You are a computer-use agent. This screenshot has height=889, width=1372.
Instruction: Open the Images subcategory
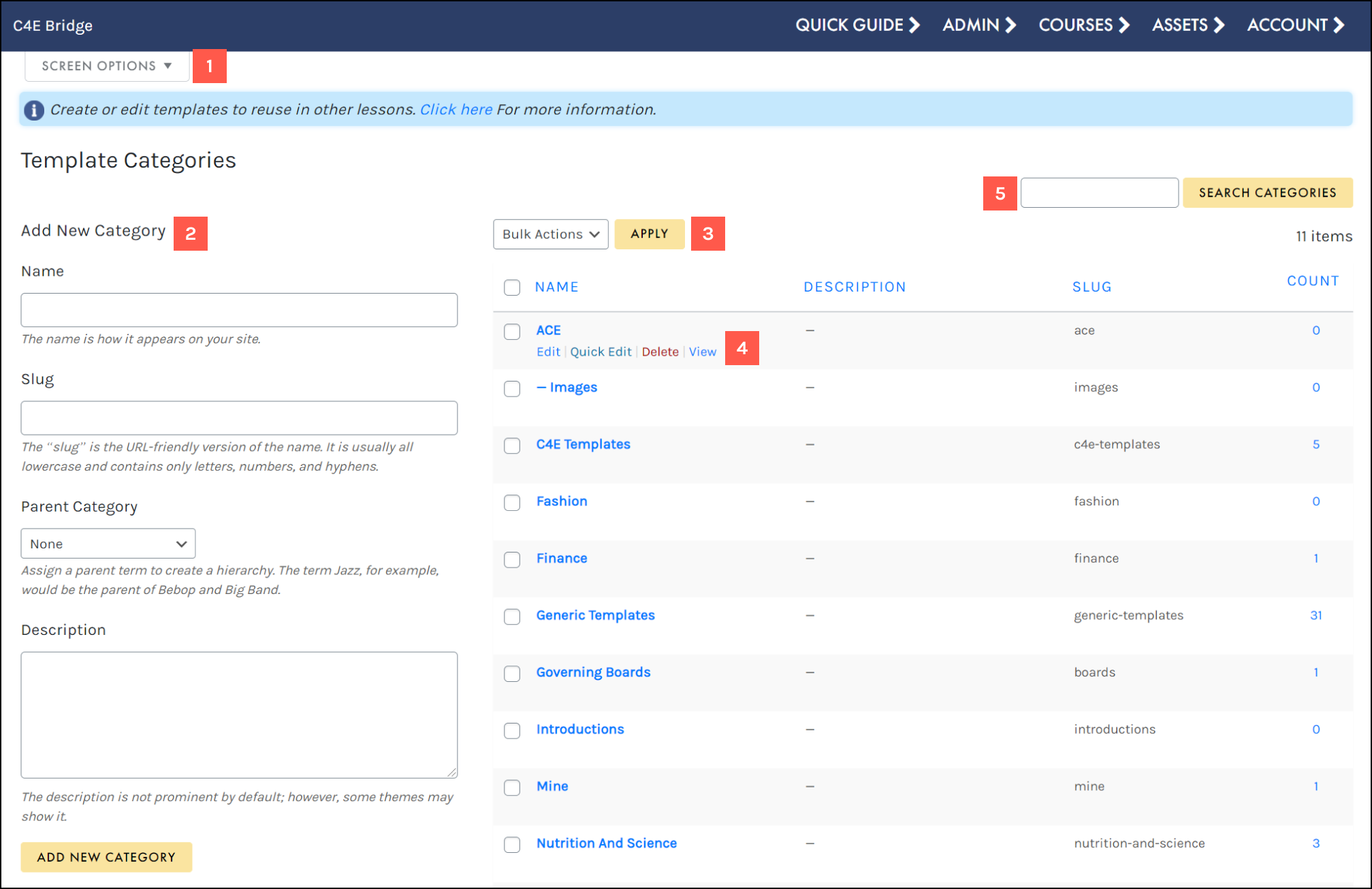567,388
